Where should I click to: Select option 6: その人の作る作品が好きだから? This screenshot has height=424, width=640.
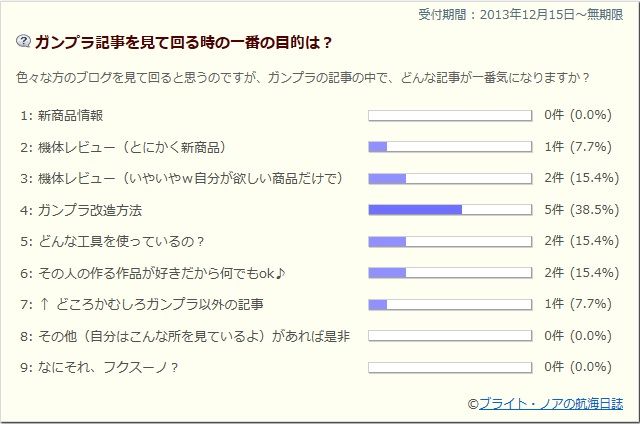(x=152, y=273)
